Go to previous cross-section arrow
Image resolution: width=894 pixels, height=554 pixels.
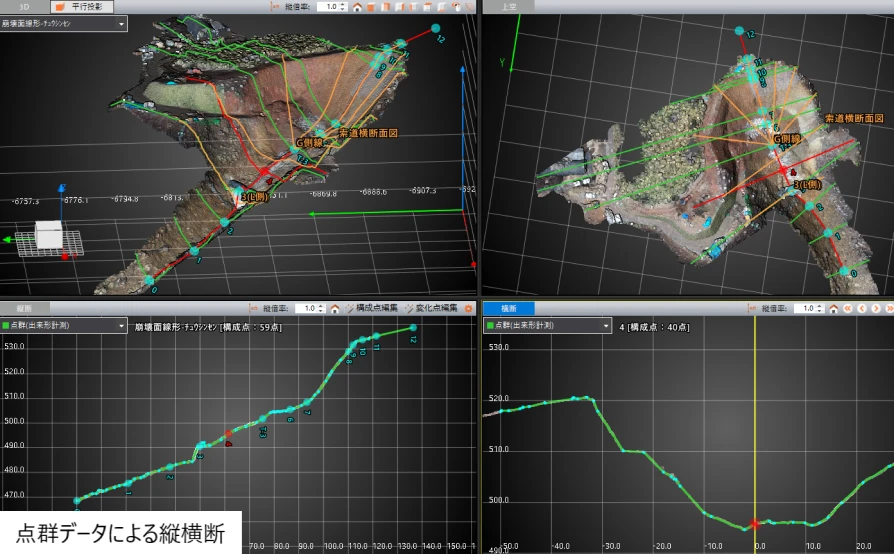pos(862,309)
